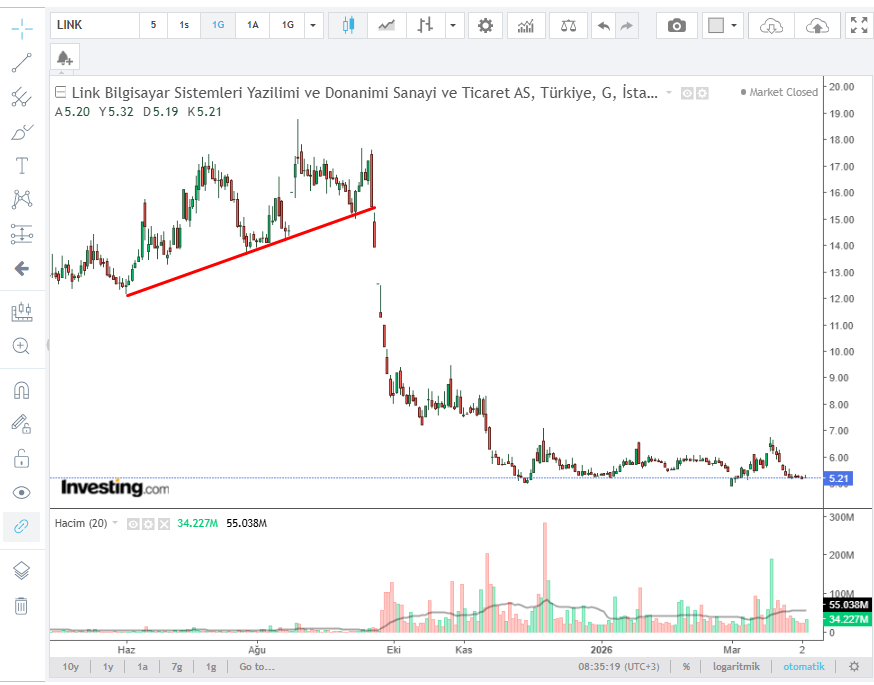Toggle the magnet mode icon

[x=21, y=391]
